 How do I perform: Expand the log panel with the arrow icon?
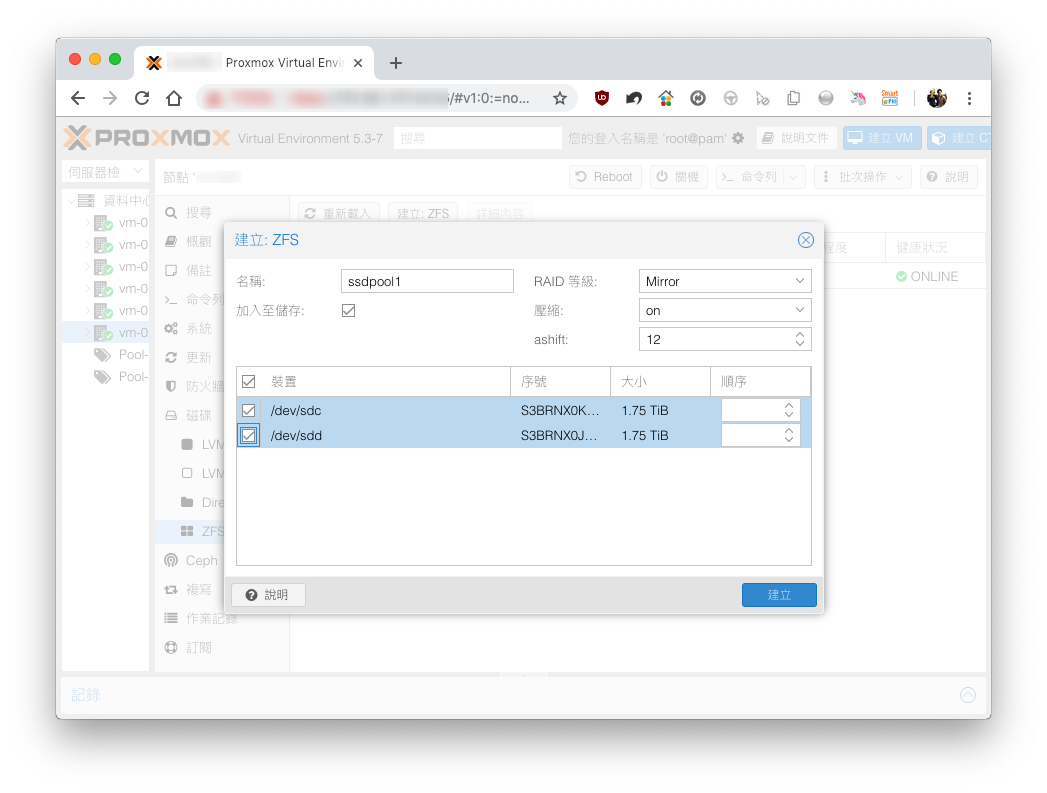(968, 695)
